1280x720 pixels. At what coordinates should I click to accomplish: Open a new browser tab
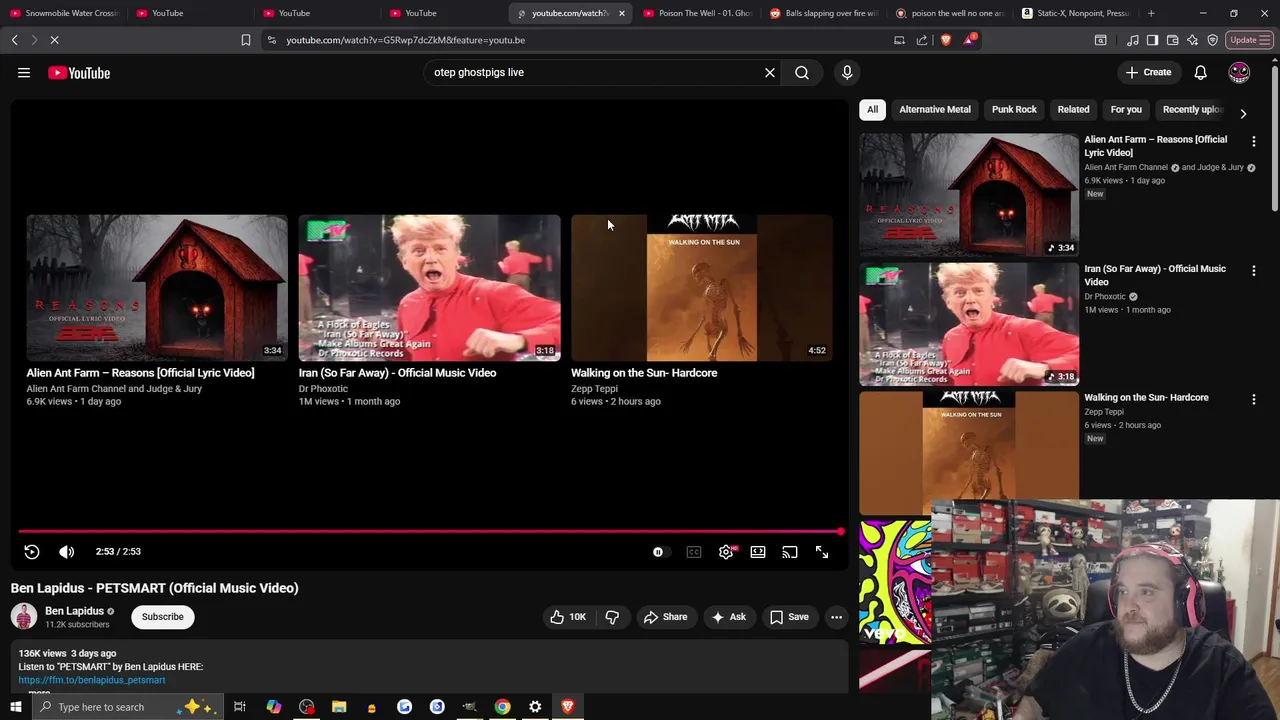coord(1151,13)
